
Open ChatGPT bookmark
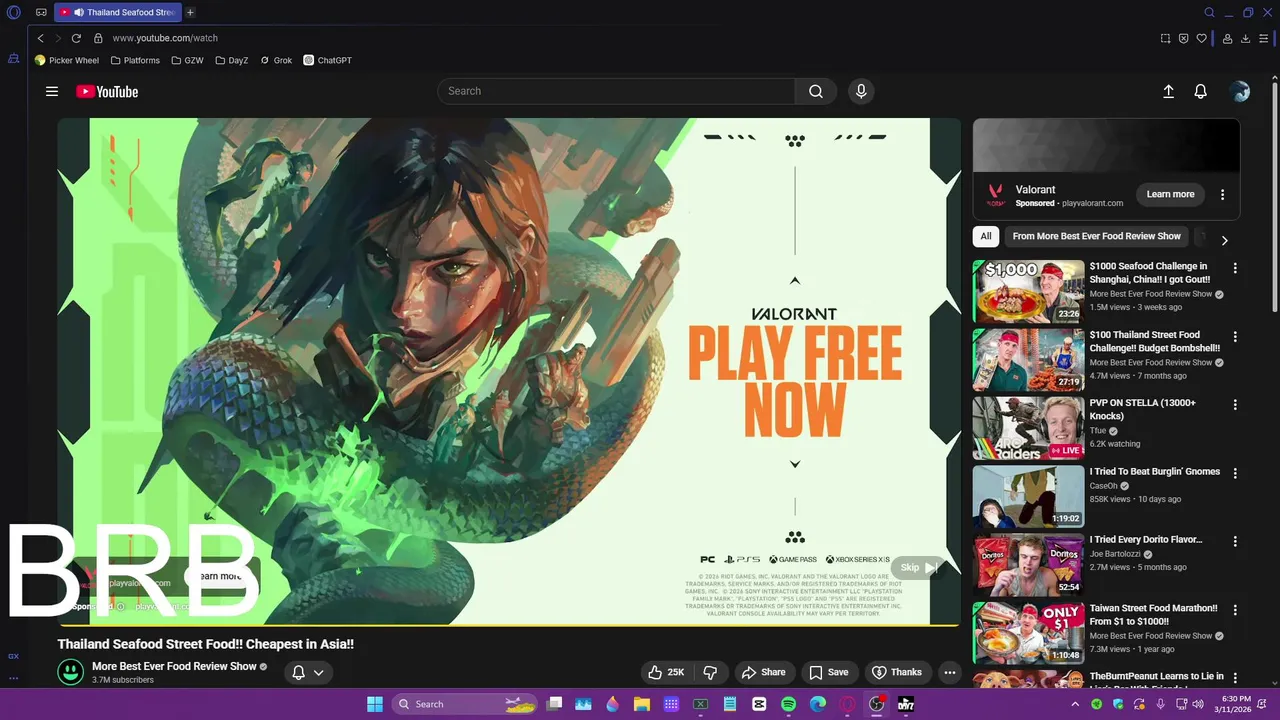[x=327, y=60]
